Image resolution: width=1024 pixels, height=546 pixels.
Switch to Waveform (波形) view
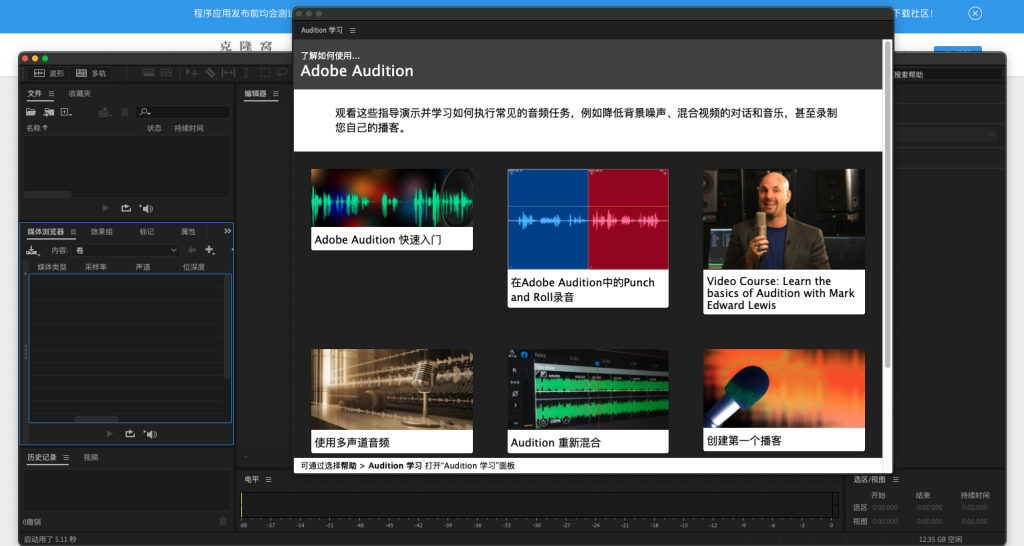click(49, 73)
